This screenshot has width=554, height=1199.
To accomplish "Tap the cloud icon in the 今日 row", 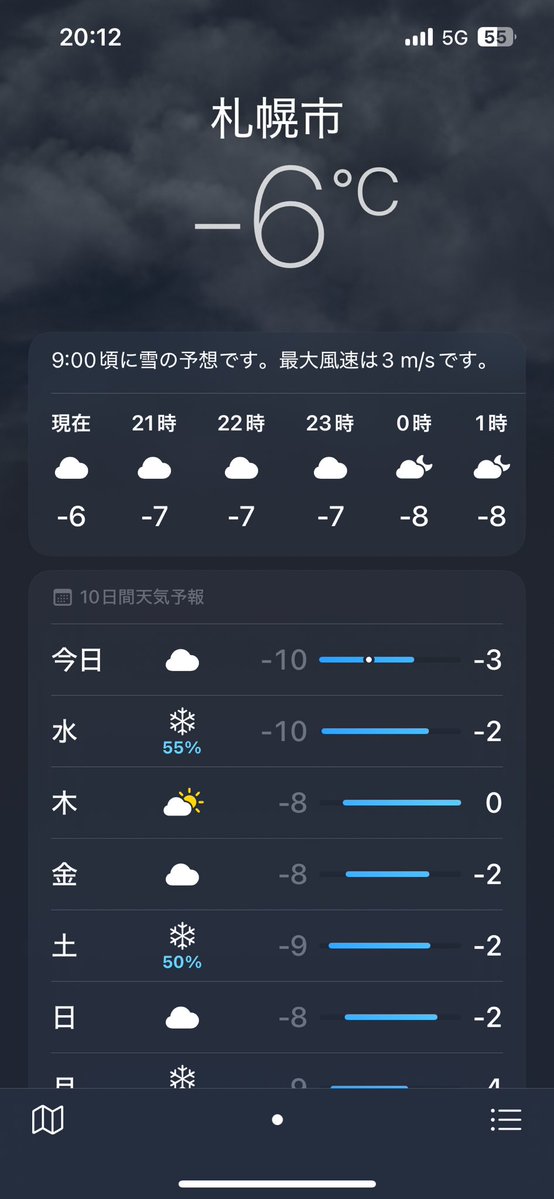I will (x=182, y=660).
